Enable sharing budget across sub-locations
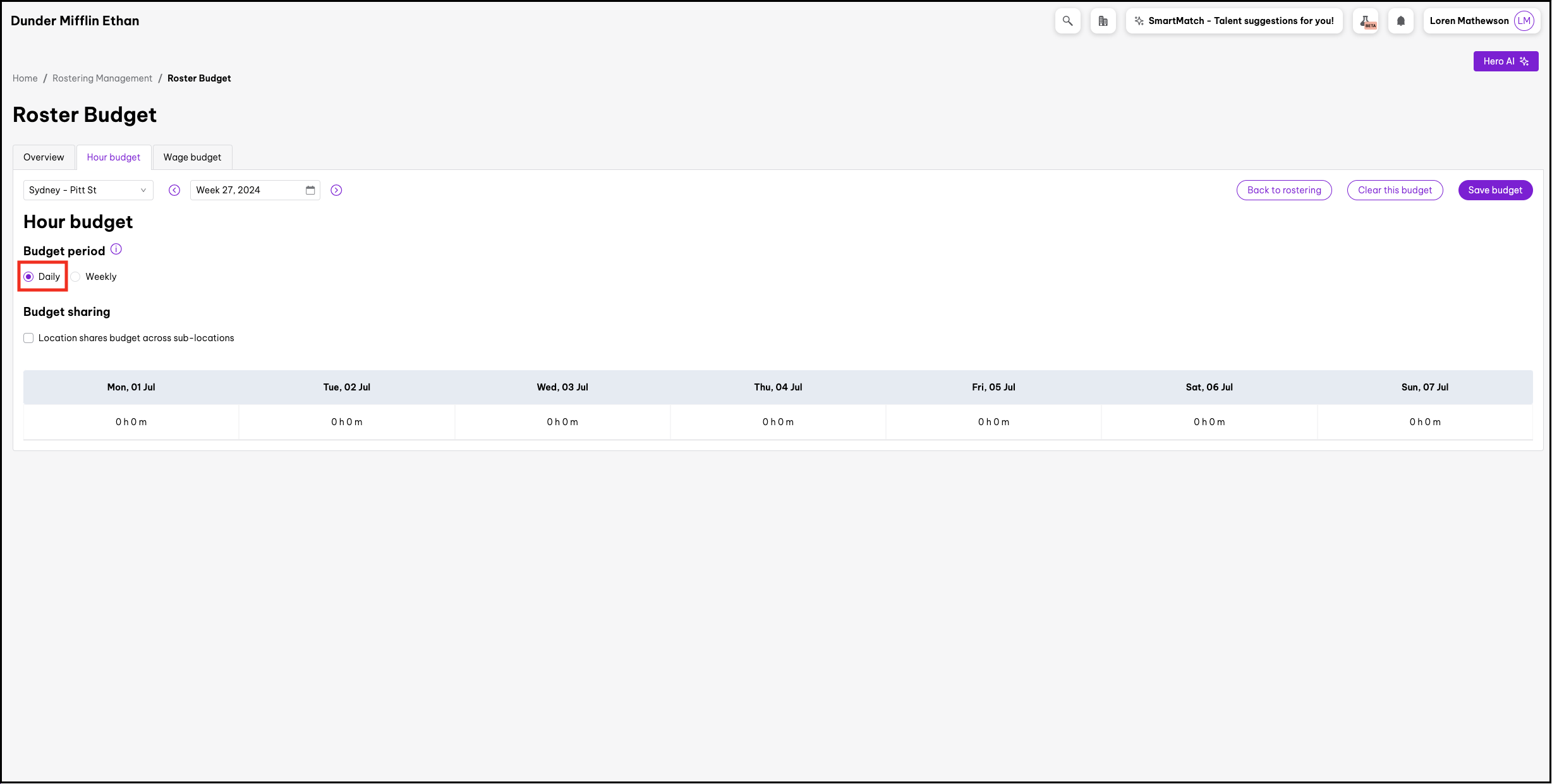The image size is (1552, 784). 28,338
